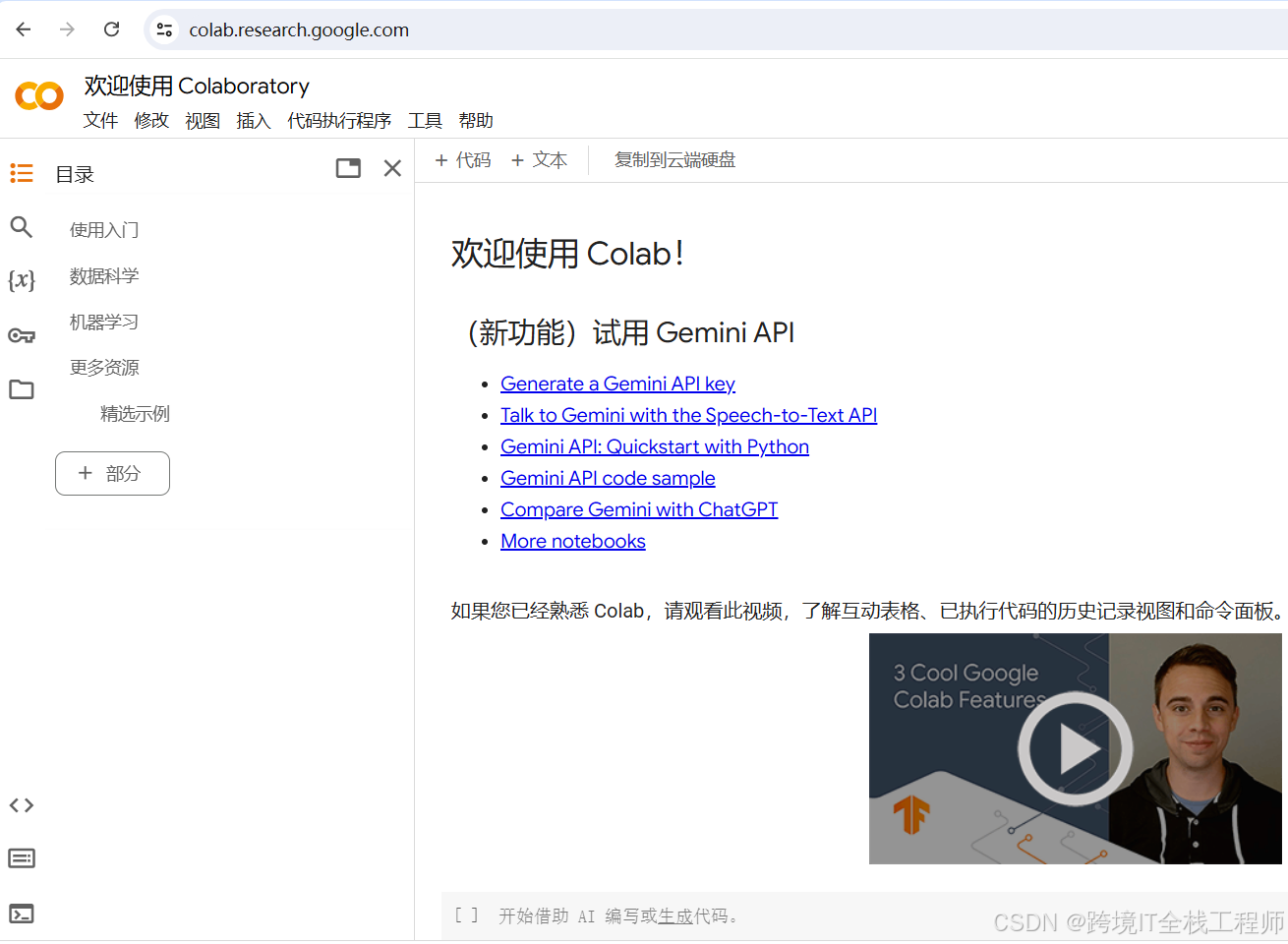Play the 3 Cool Google Colab Features video
Viewport: 1288px width, 944px height.
coord(1076,749)
